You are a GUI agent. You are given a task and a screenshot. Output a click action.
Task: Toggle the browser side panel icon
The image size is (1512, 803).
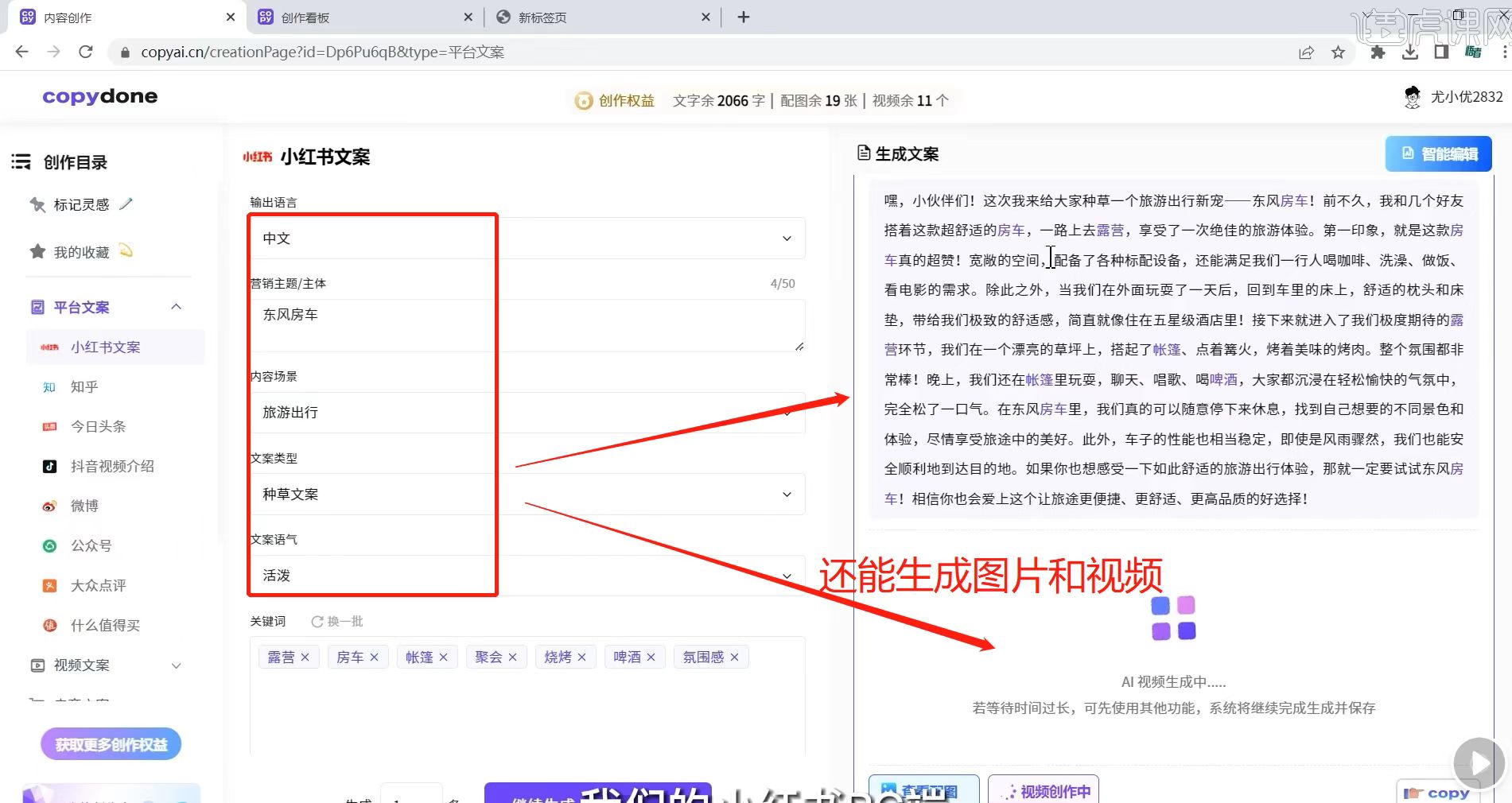[x=1441, y=52]
